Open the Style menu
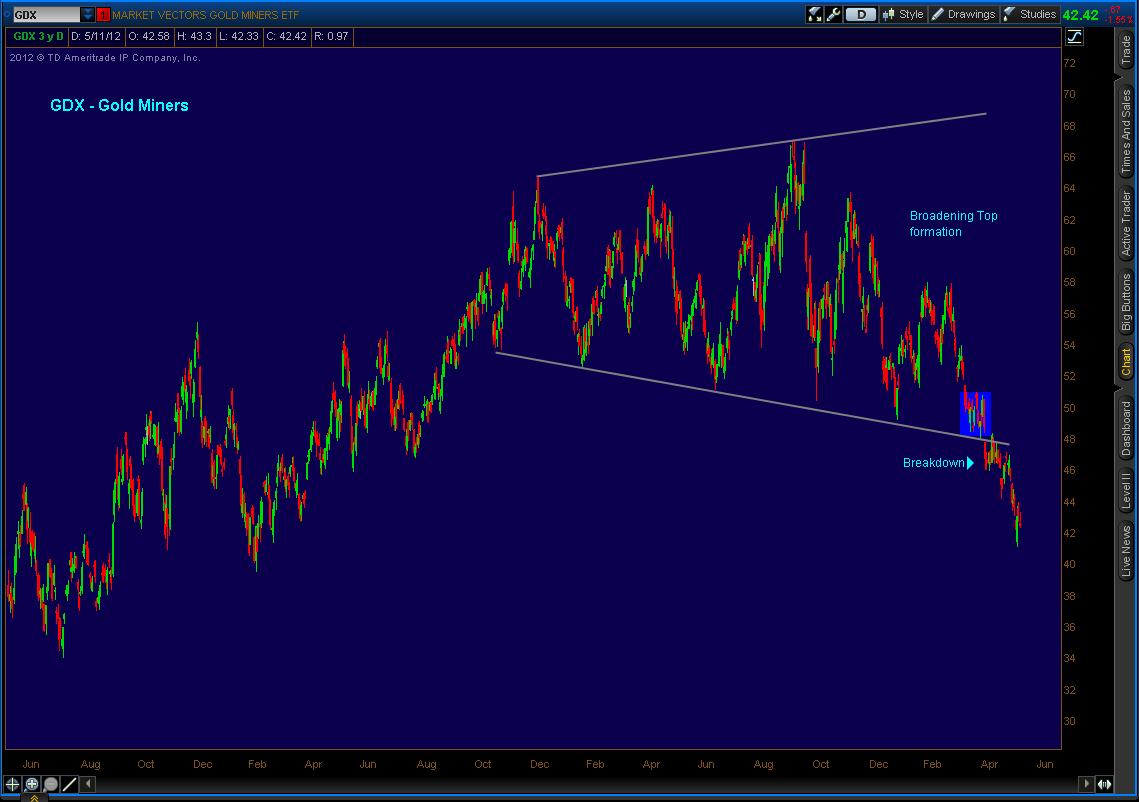 [903, 14]
